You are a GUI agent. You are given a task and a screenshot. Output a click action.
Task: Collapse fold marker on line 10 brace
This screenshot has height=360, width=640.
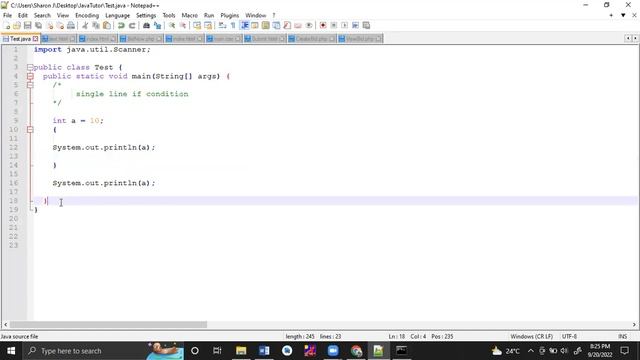(x=30, y=130)
